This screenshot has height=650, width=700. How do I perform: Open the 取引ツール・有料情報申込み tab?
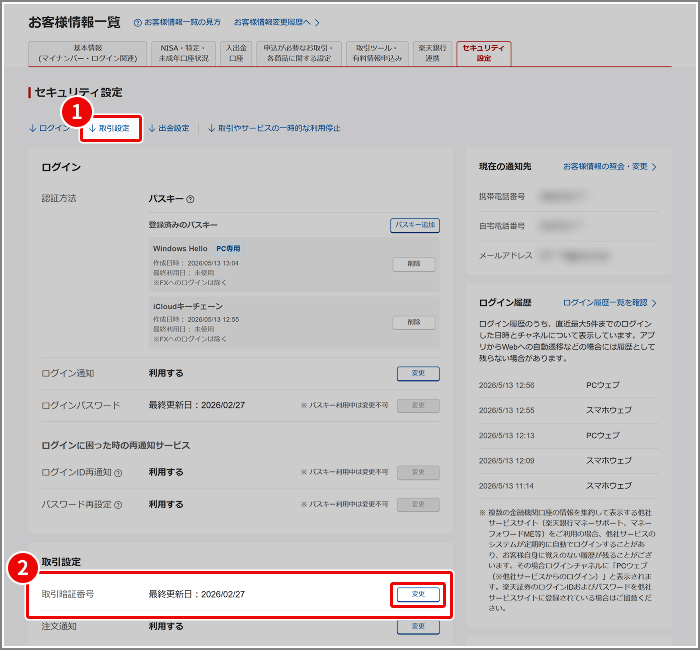click(x=377, y=53)
